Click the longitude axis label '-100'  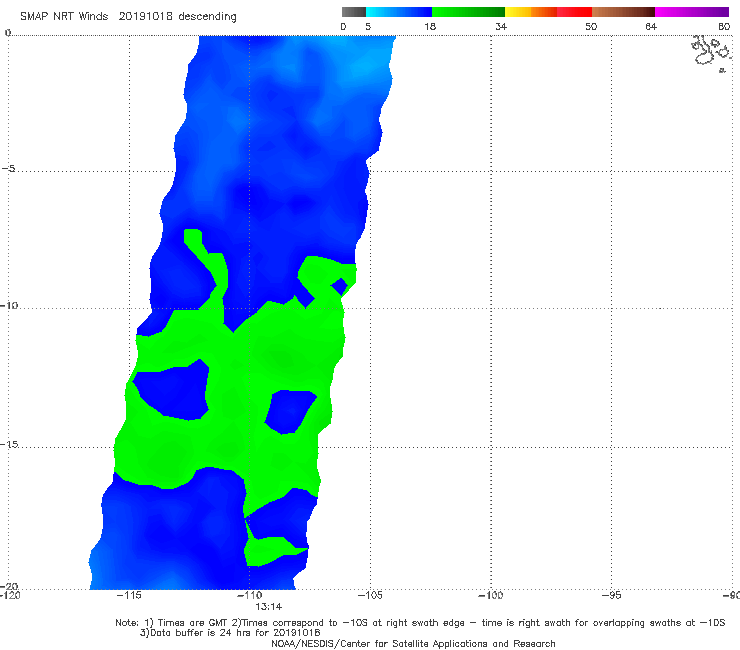coord(490,595)
